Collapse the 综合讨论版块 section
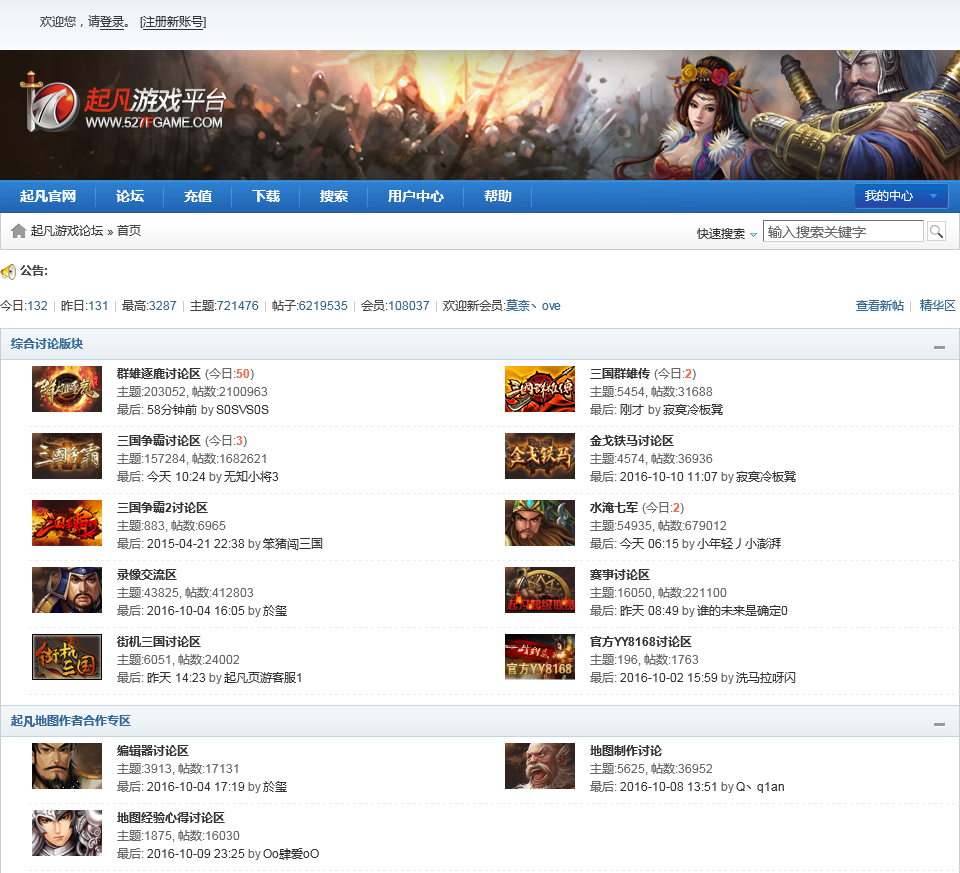This screenshot has height=873, width=960. 939,347
